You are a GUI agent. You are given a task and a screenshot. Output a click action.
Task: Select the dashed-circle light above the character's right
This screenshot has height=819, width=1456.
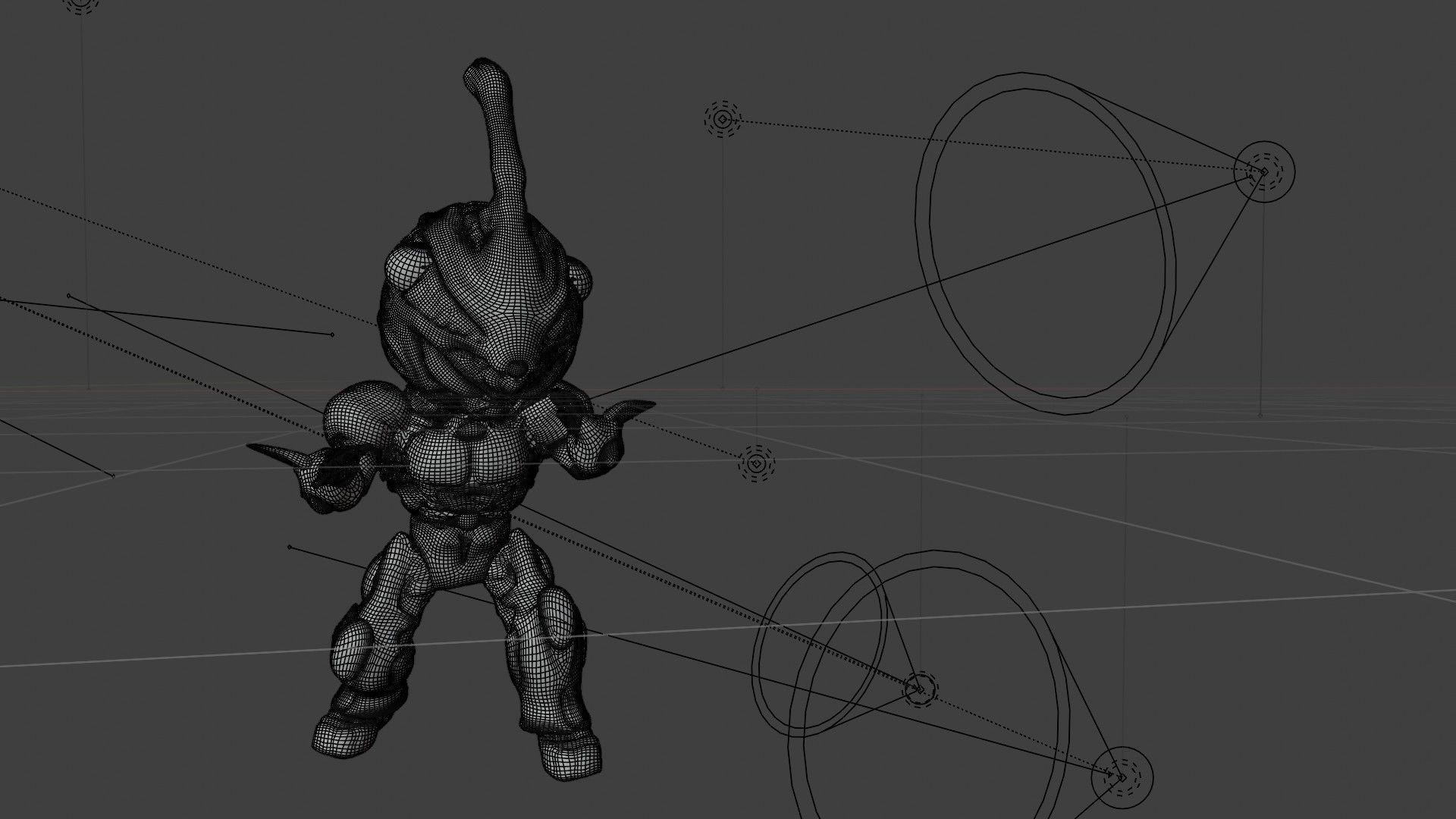723,119
